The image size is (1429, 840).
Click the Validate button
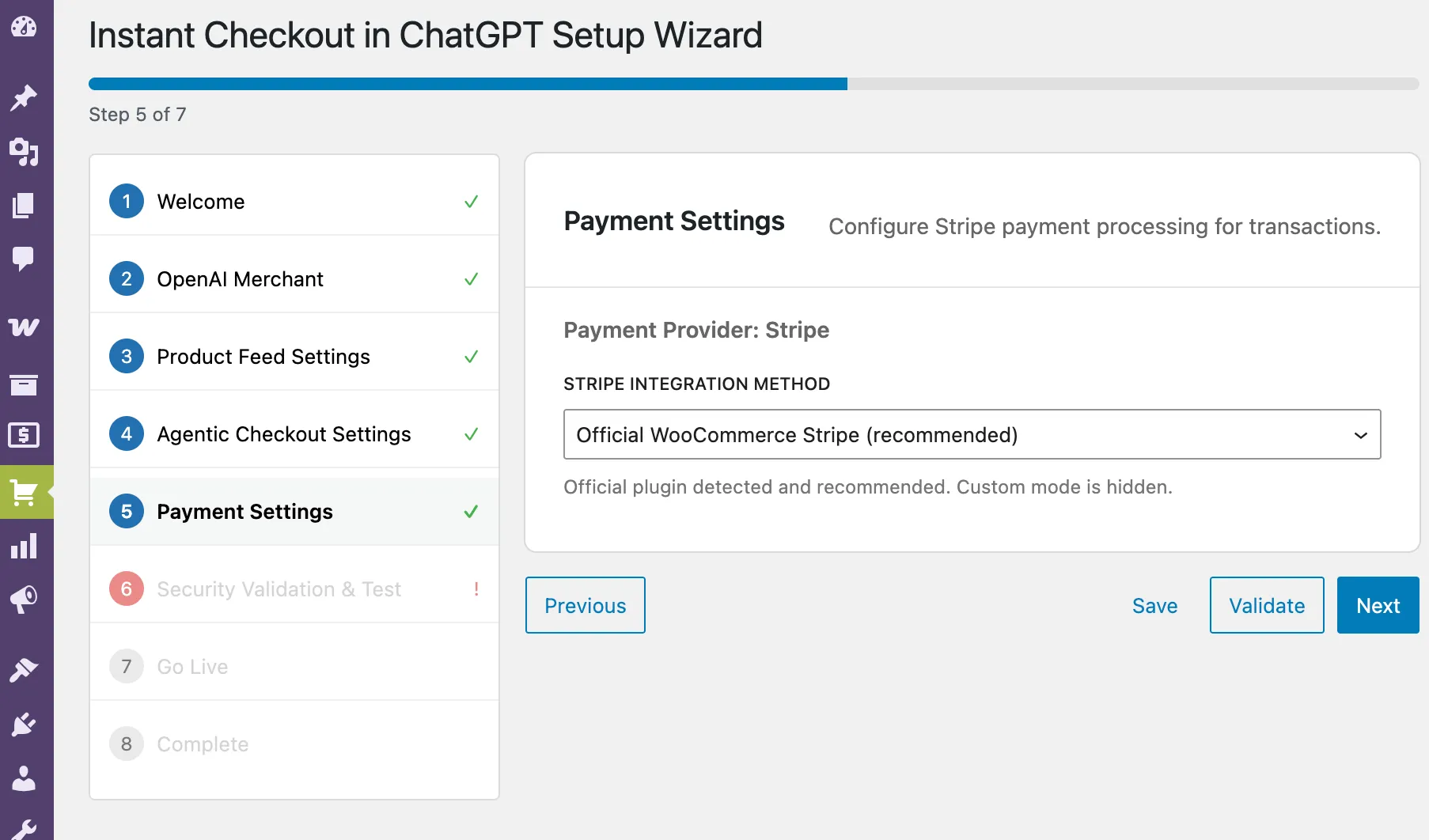pos(1266,605)
